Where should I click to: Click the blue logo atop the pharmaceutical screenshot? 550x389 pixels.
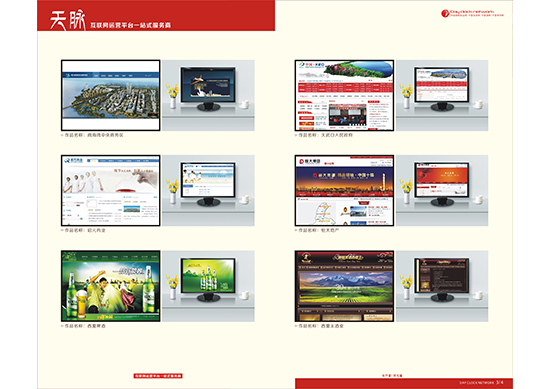click(74, 160)
